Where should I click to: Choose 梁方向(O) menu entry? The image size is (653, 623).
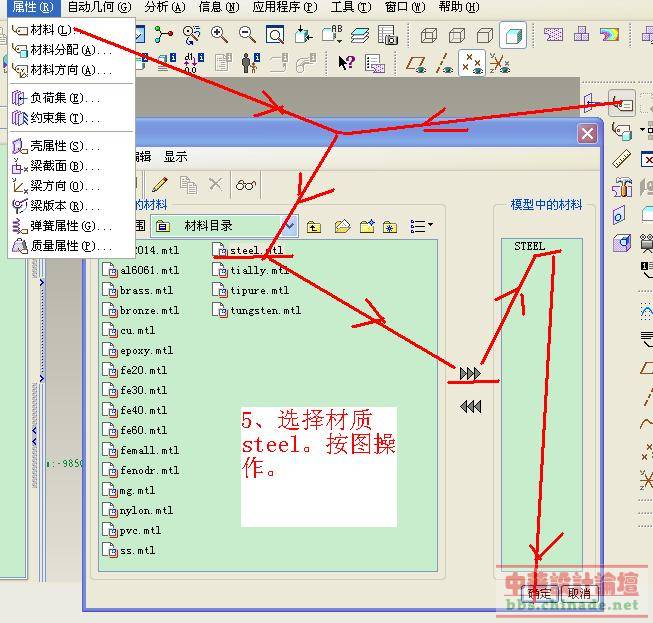[71, 186]
